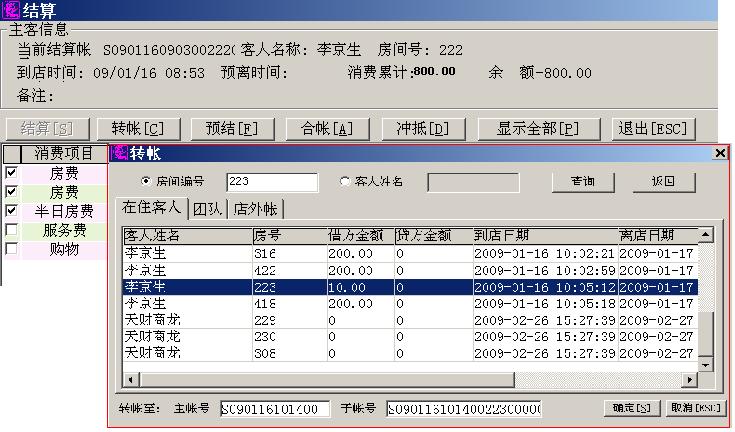
Task: Click the room number field containing 223
Action: [x=271, y=182]
